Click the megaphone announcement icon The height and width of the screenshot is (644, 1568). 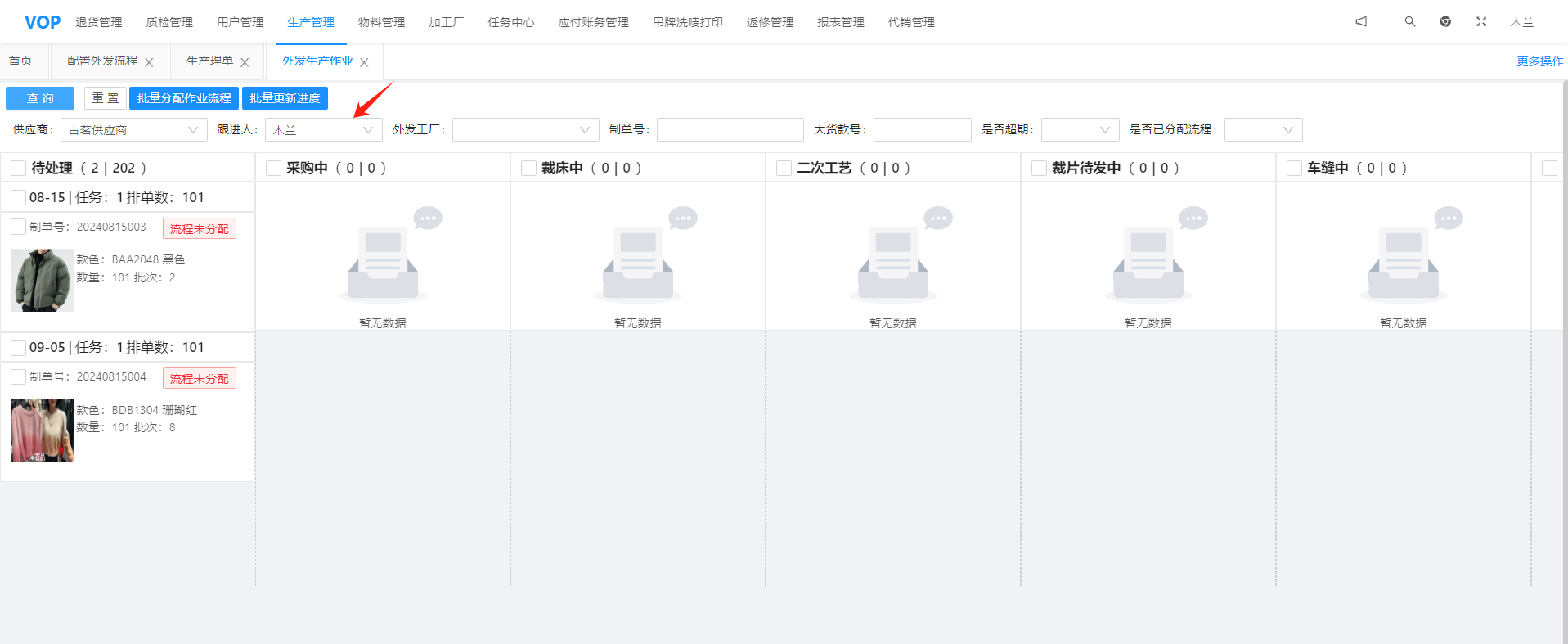click(1361, 22)
